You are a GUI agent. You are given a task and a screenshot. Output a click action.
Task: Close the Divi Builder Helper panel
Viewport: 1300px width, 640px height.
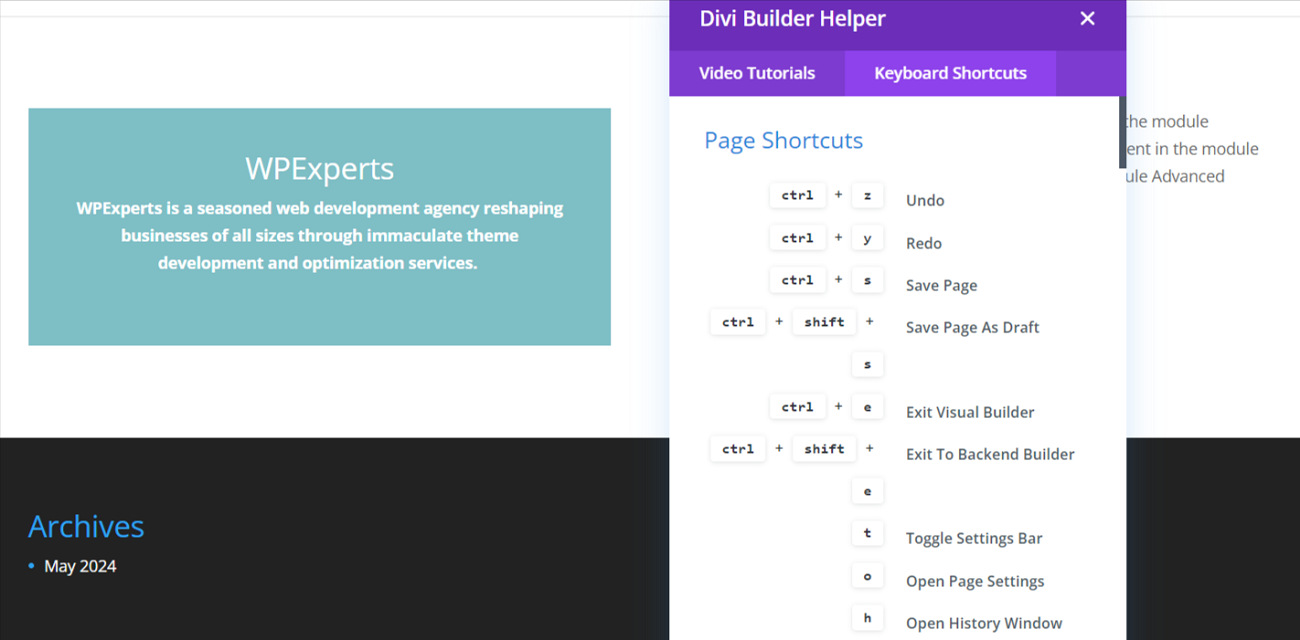tap(1088, 18)
